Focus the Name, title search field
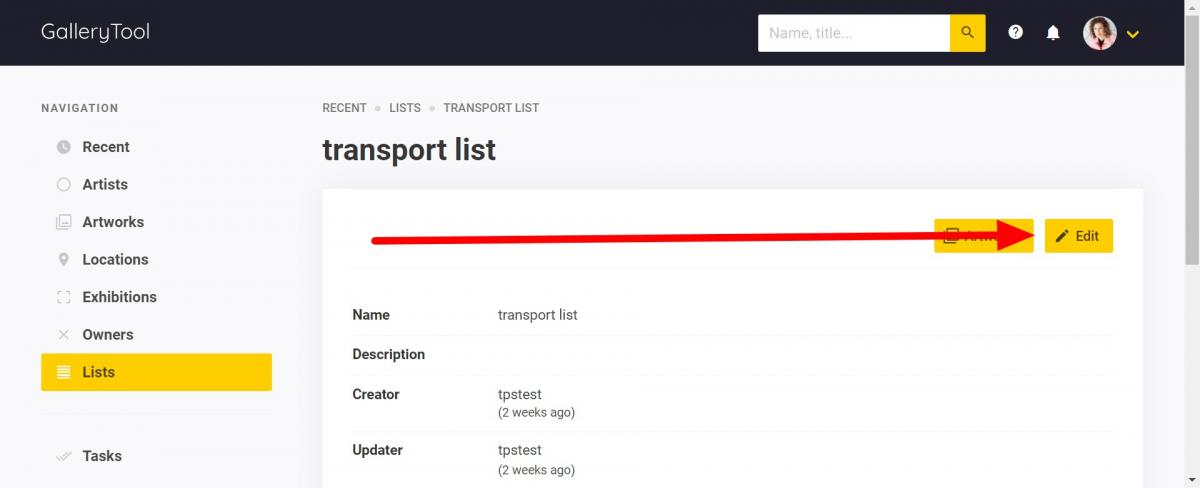The height and width of the screenshot is (488, 1200). 854,33
